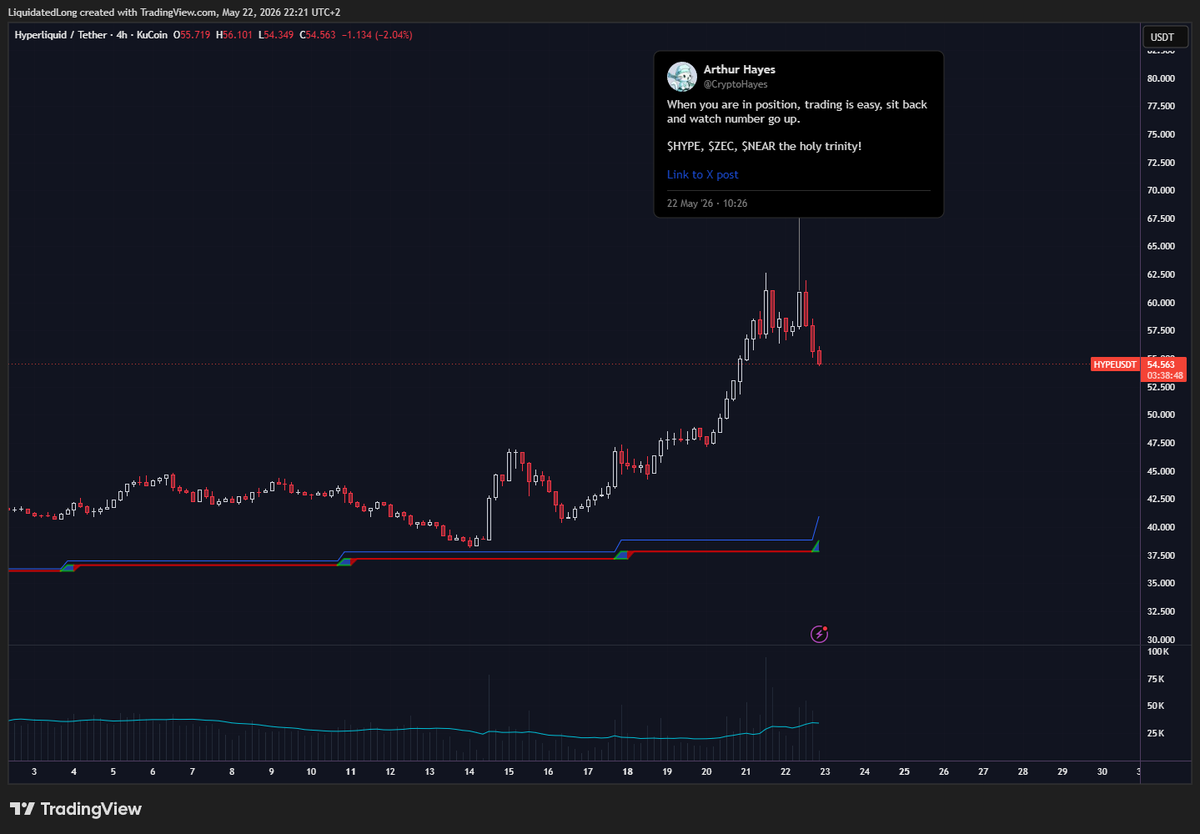
Task: Click the 57.500 price axis label
Action: point(1160,330)
